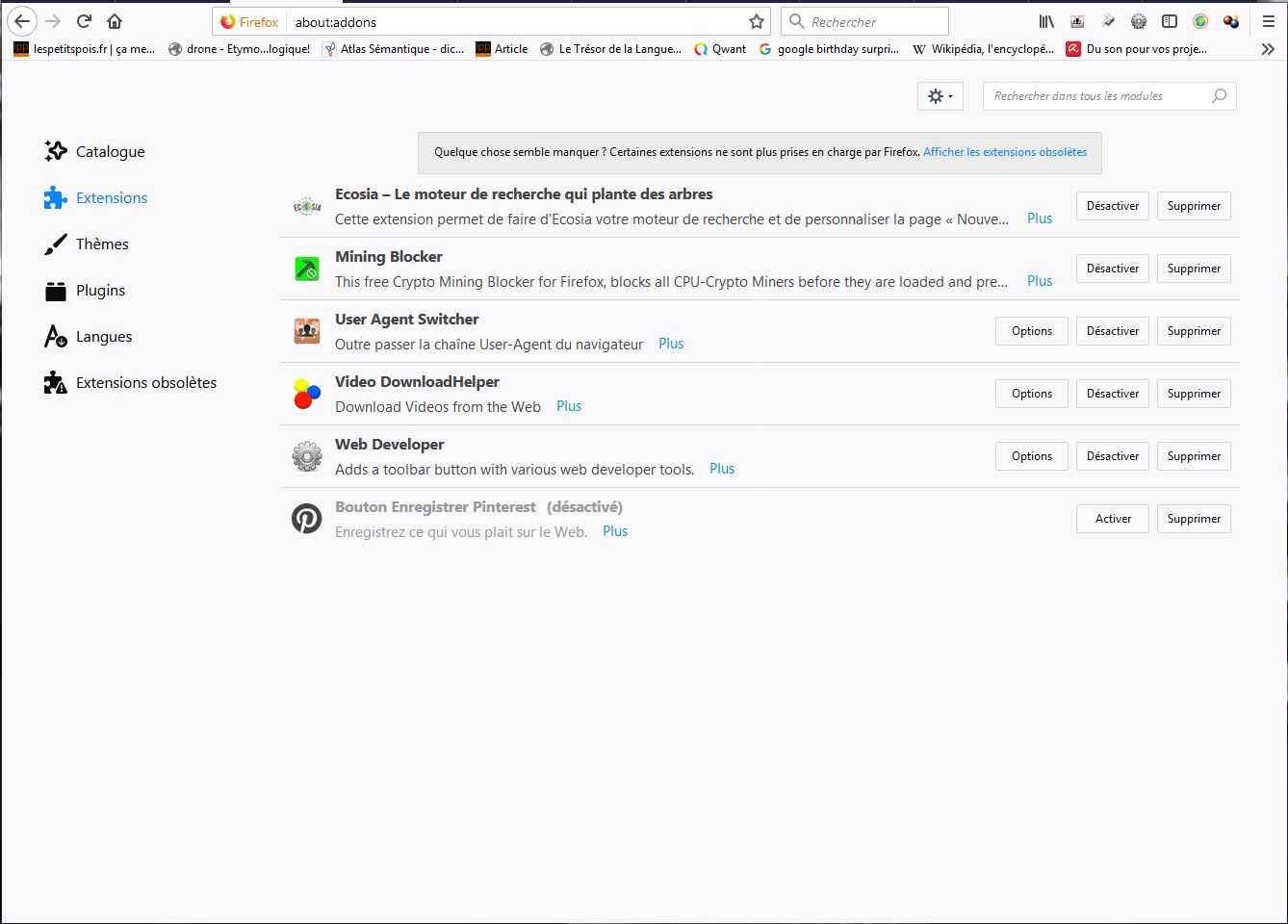Open Options for User Agent Switcher
Screen dimensions: 1288x924
(x=1031, y=331)
